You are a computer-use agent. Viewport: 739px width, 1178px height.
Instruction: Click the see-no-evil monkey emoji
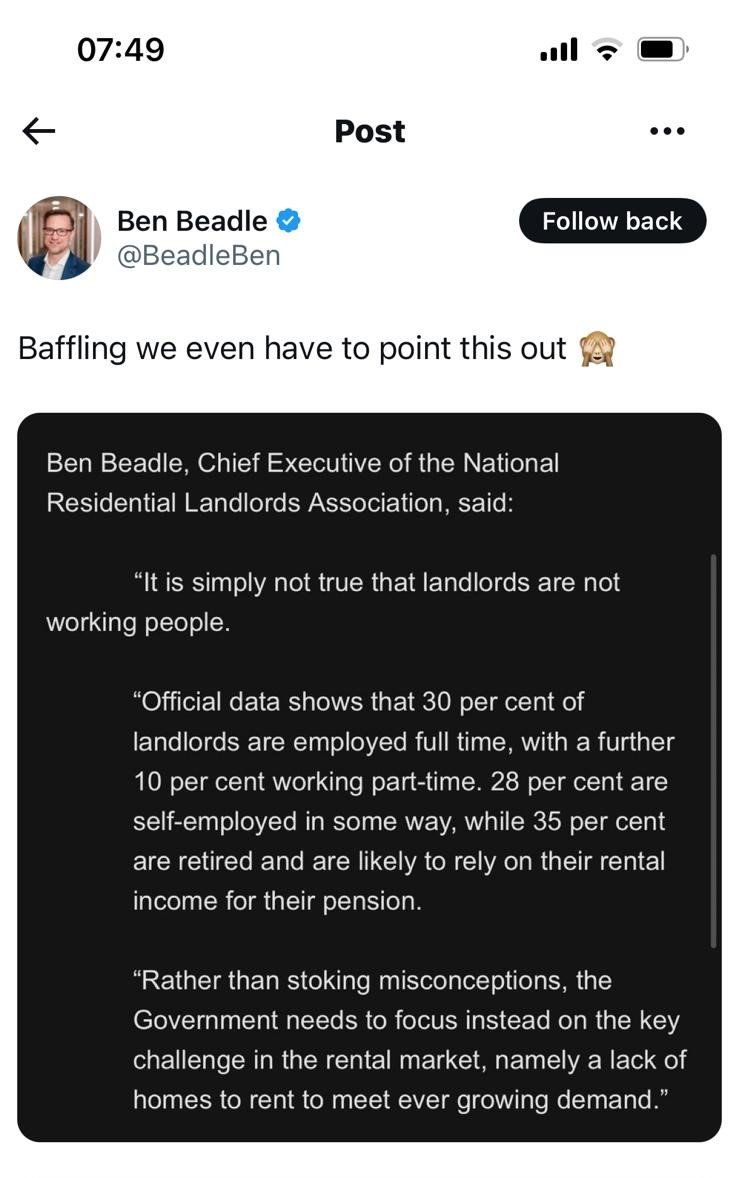pyautogui.click(x=597, y=349)
